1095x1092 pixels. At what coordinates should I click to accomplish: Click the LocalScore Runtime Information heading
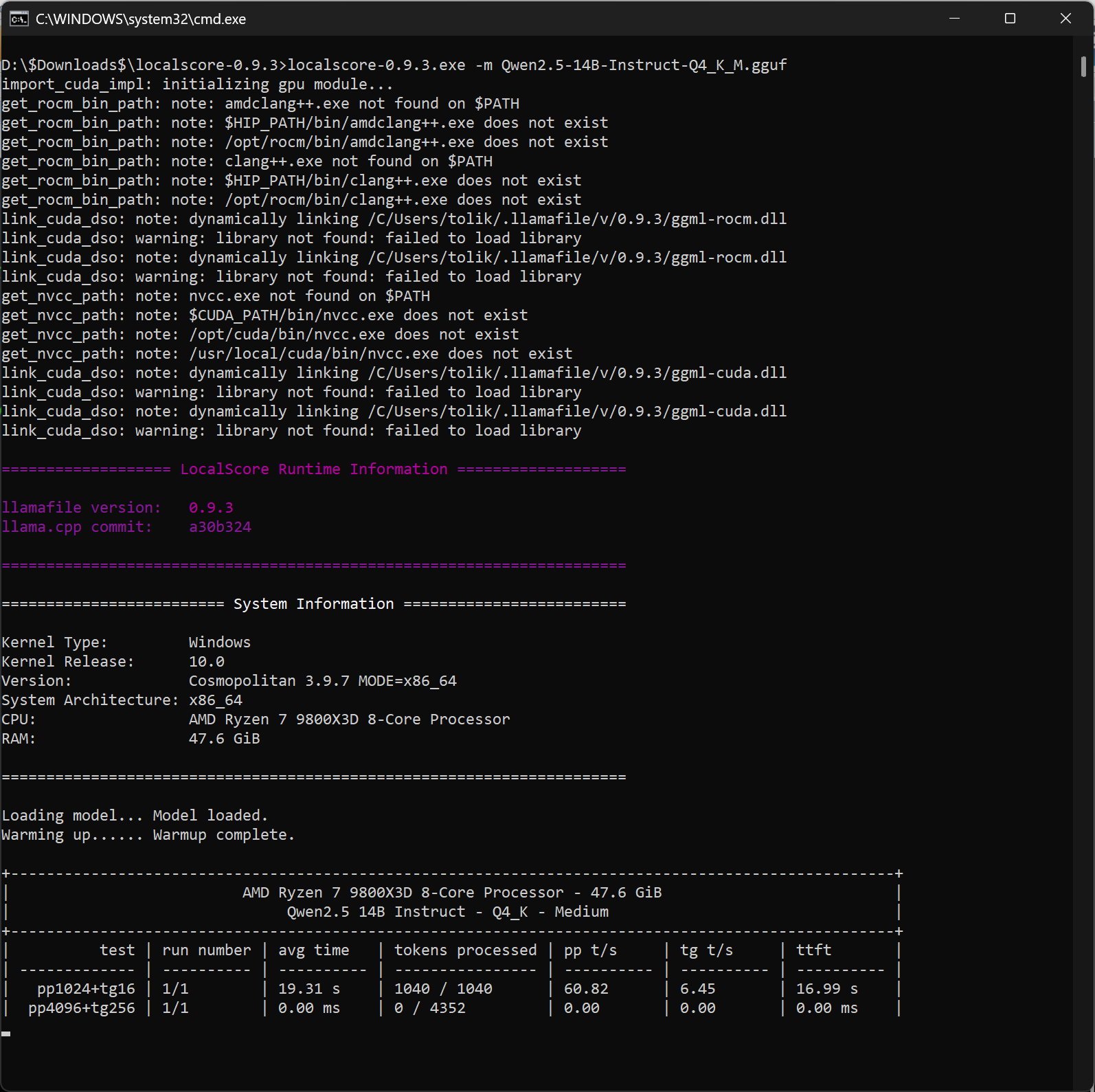pos(314,469)
